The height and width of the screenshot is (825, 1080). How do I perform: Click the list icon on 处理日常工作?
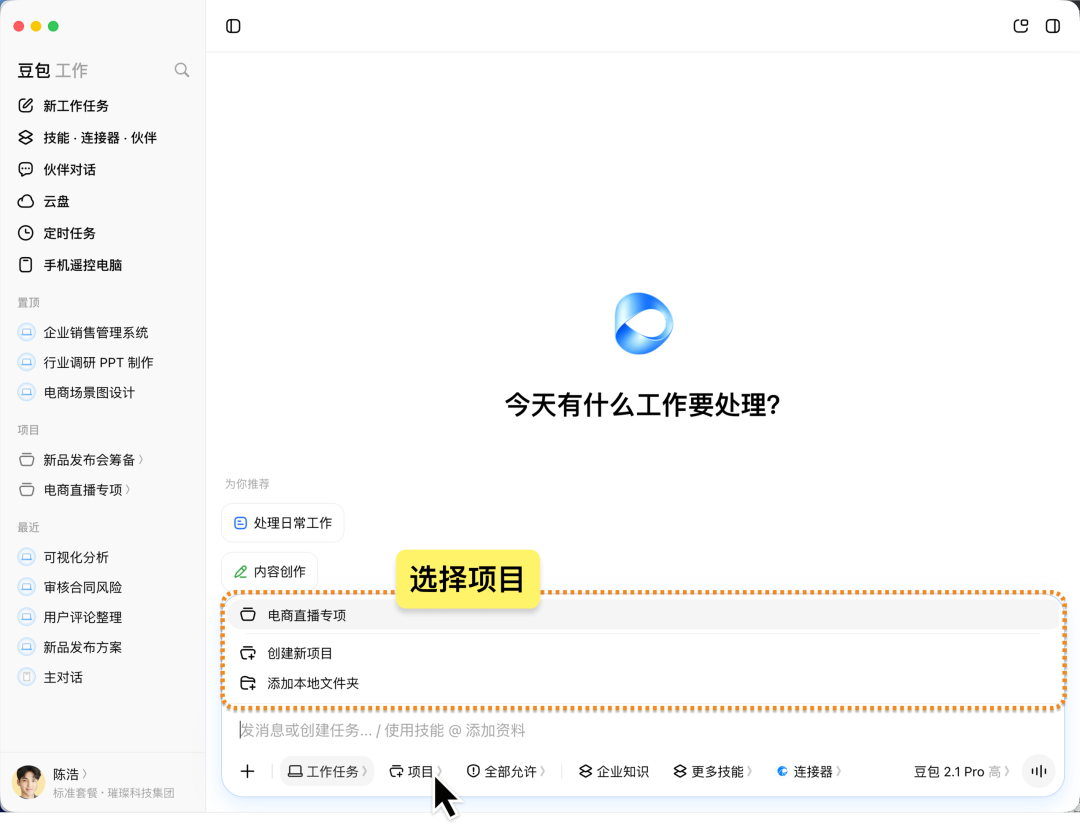click(x=240, y=523)
